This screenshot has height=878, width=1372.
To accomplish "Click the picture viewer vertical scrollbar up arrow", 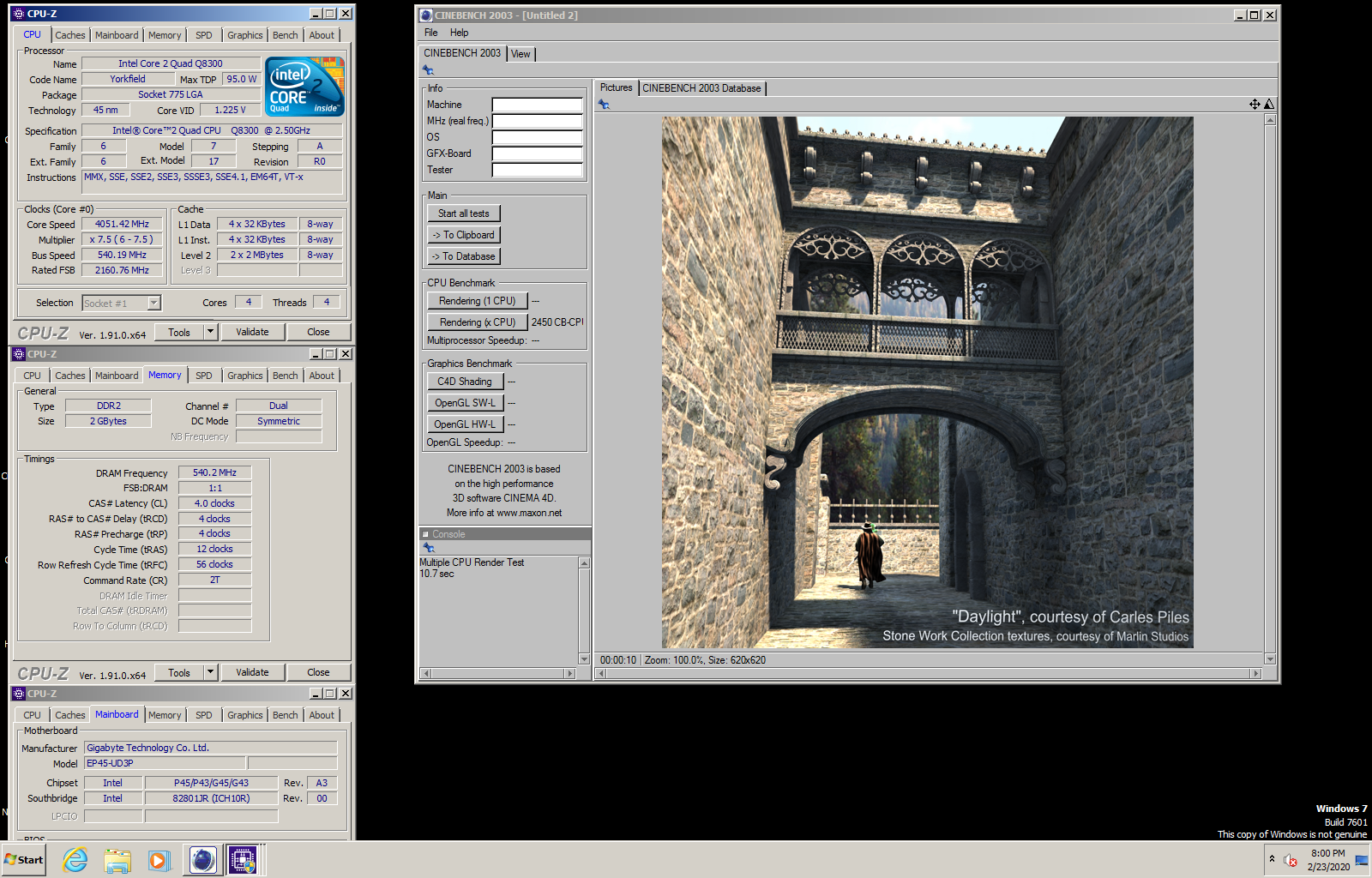I will coord(1271,119).
